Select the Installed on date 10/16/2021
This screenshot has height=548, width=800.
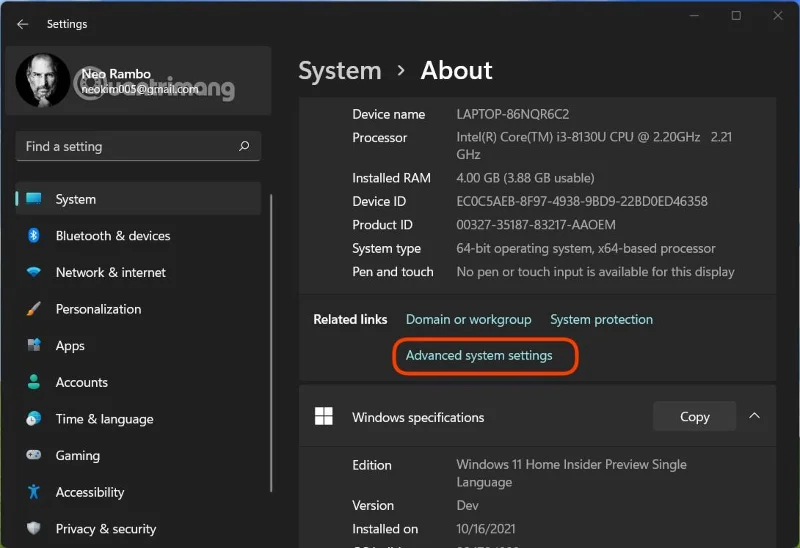pos(486,529)
